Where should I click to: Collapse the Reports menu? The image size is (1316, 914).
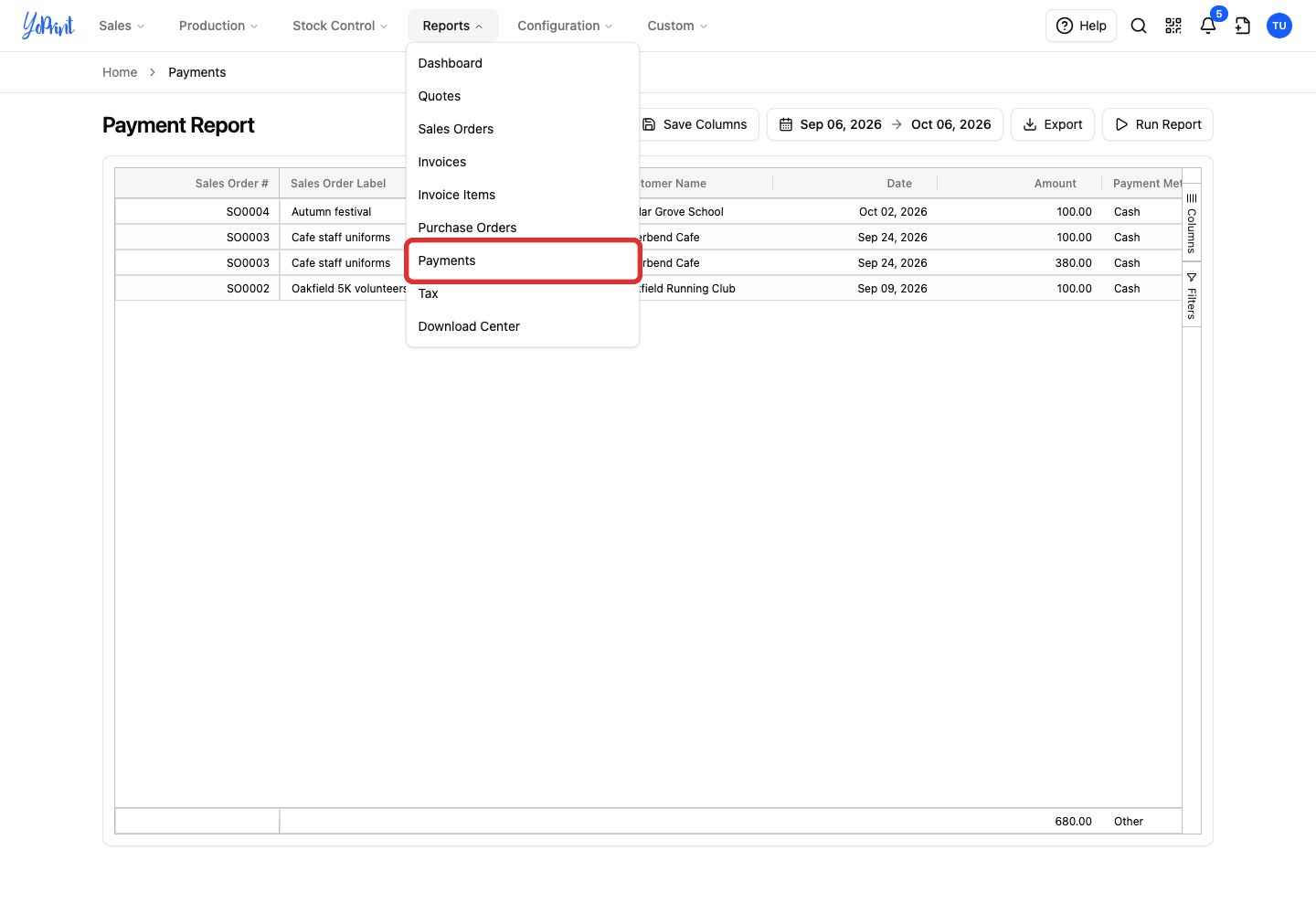pyautogui.click(x=452, y=26)
